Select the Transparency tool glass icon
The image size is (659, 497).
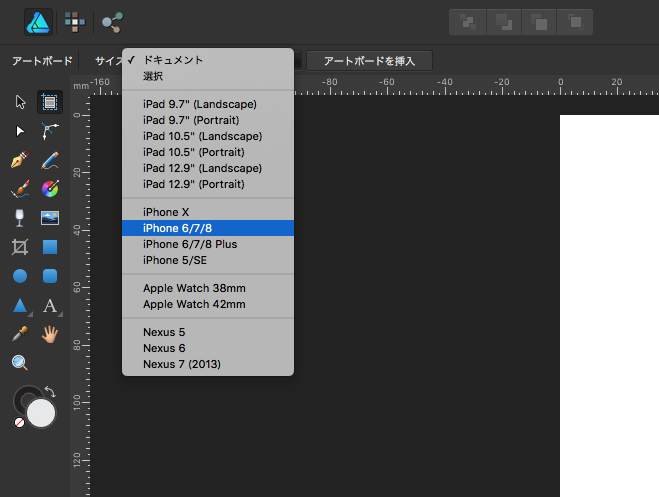pos(19,218)
